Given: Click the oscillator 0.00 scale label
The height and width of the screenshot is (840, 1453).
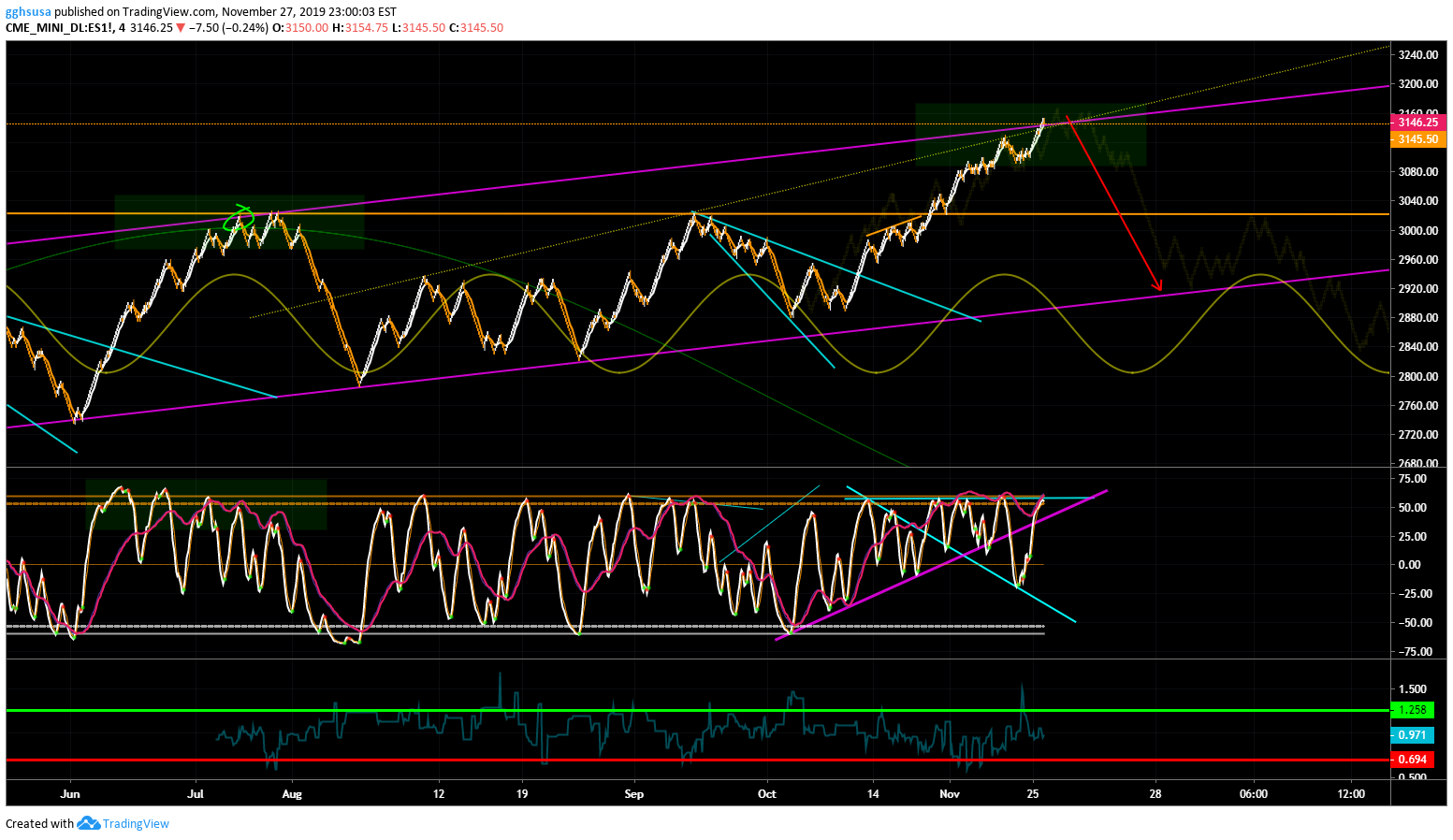Looking at the screenshot, I should point(1409,565).
